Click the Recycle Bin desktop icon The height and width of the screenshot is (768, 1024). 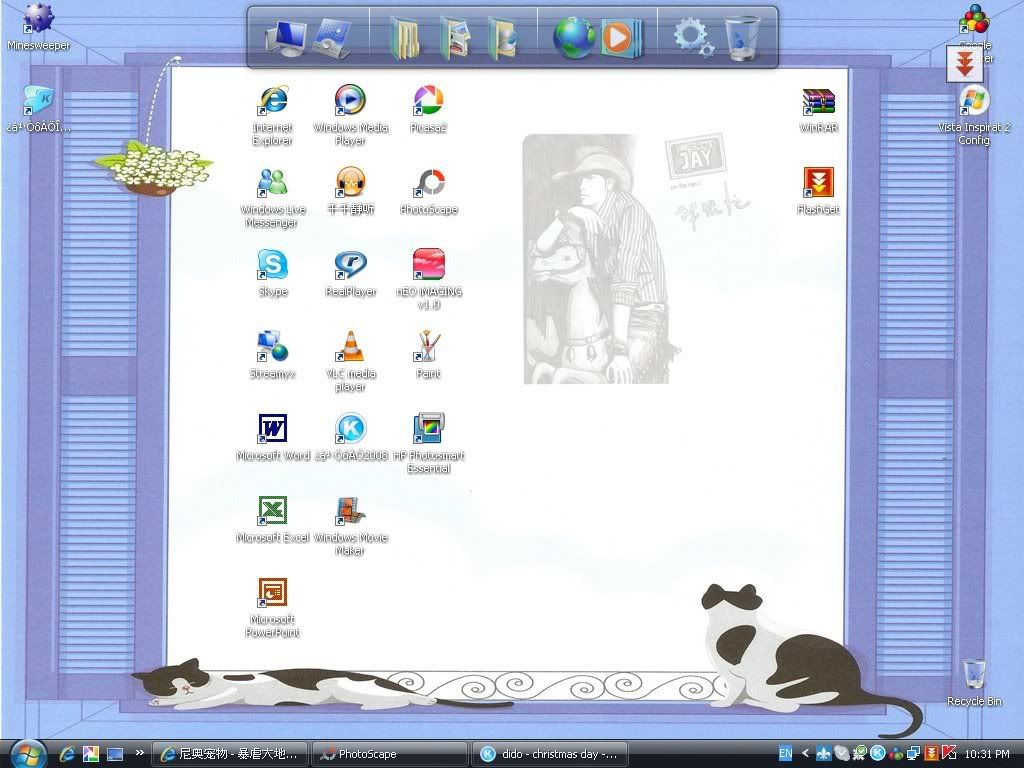973,674
